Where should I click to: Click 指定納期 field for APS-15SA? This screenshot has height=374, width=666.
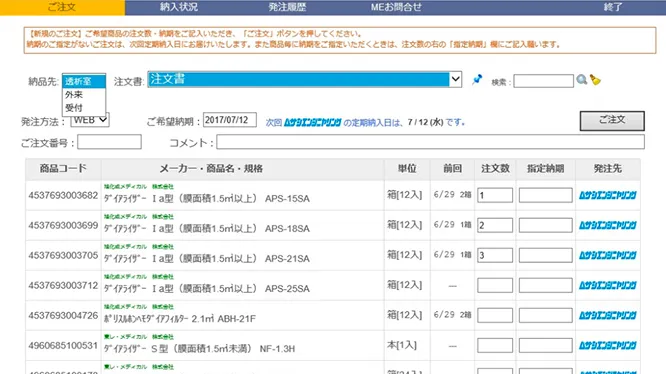pos(546,195)
